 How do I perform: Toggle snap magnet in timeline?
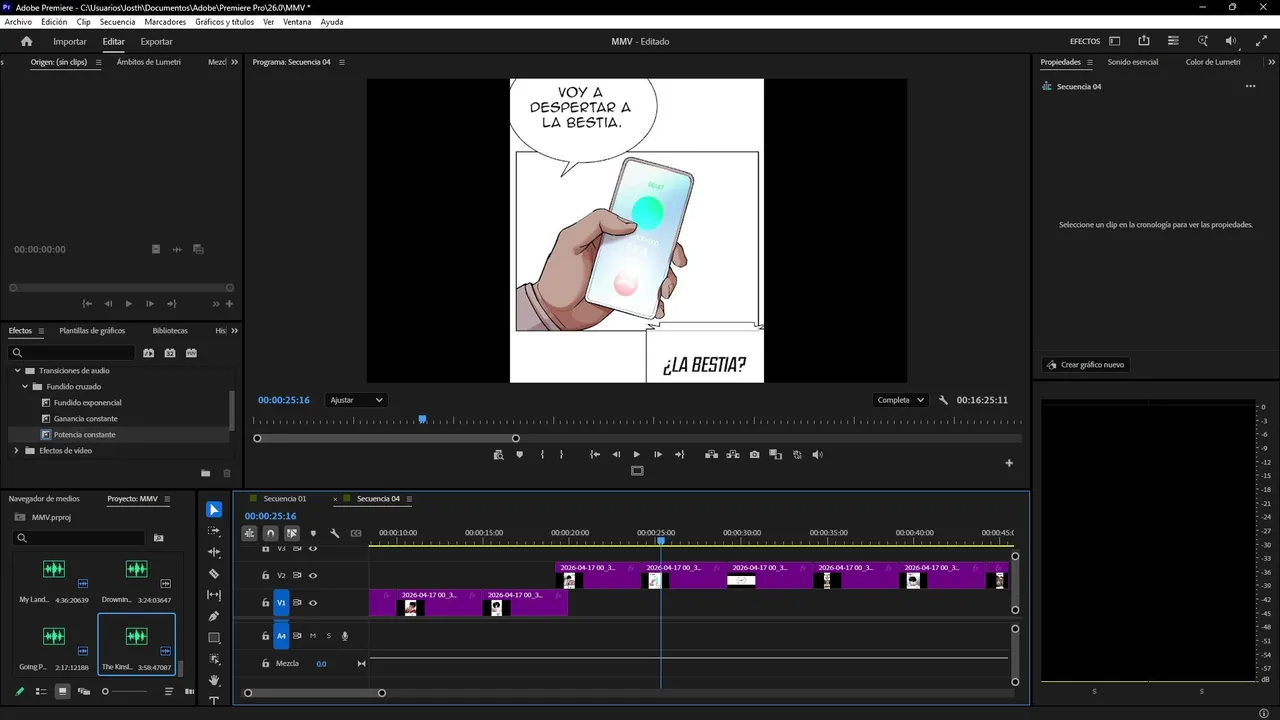point(270,534)
